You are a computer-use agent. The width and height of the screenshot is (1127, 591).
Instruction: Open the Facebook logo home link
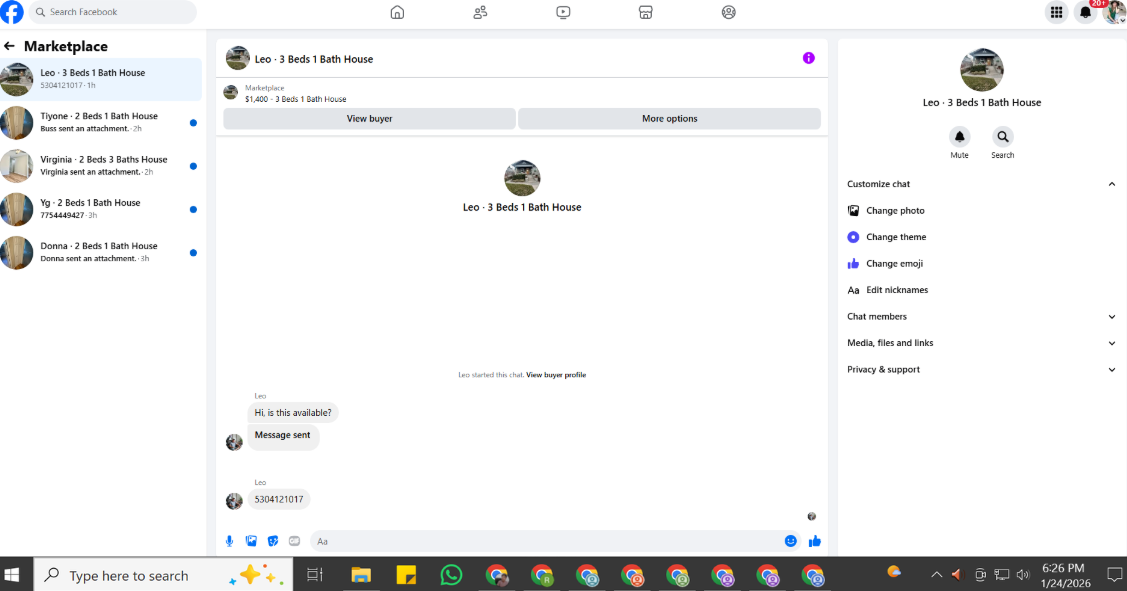click(12, 12)
